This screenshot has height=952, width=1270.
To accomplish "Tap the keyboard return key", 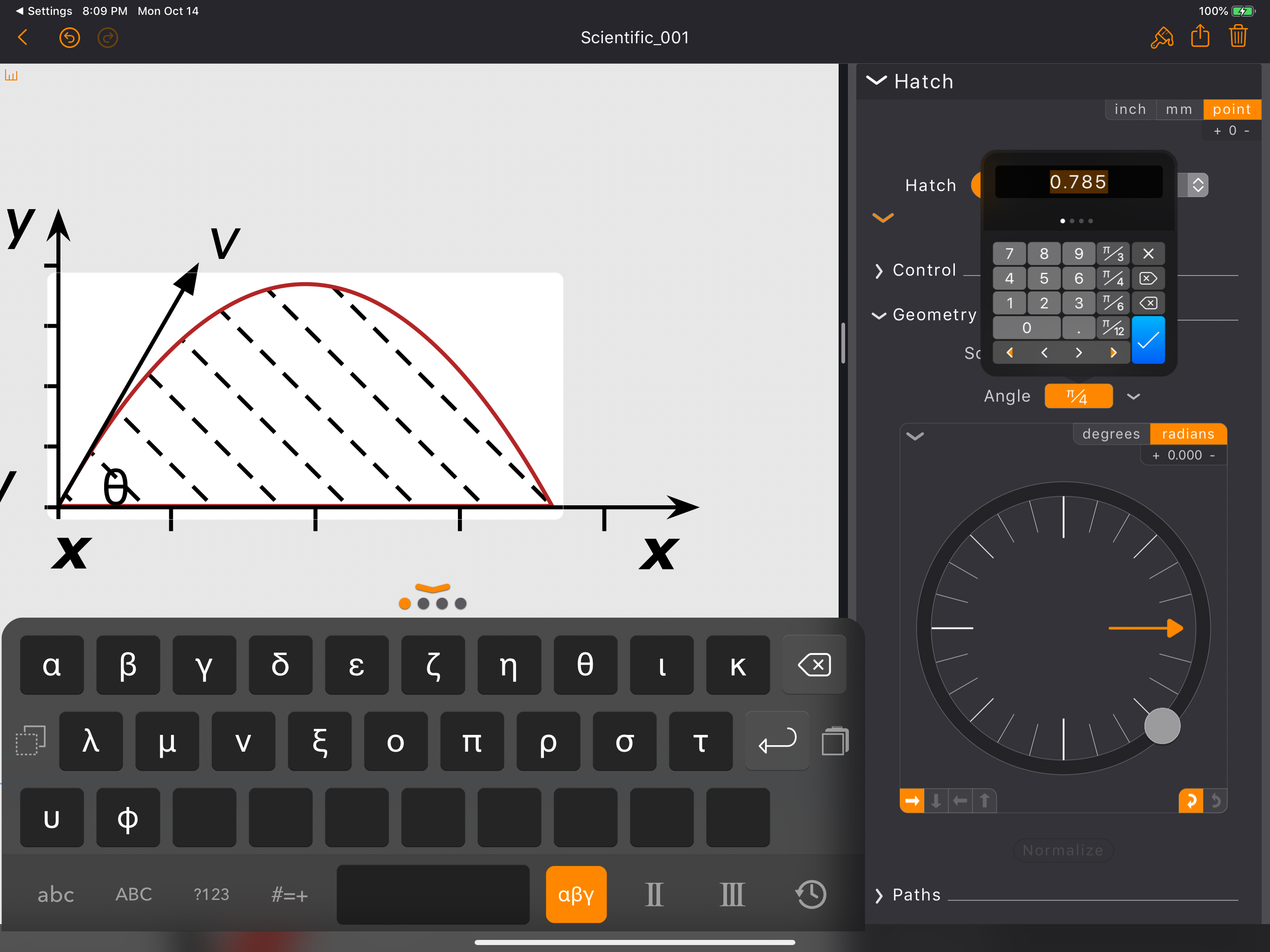I will pyautogui.click(x=777, y=740).
